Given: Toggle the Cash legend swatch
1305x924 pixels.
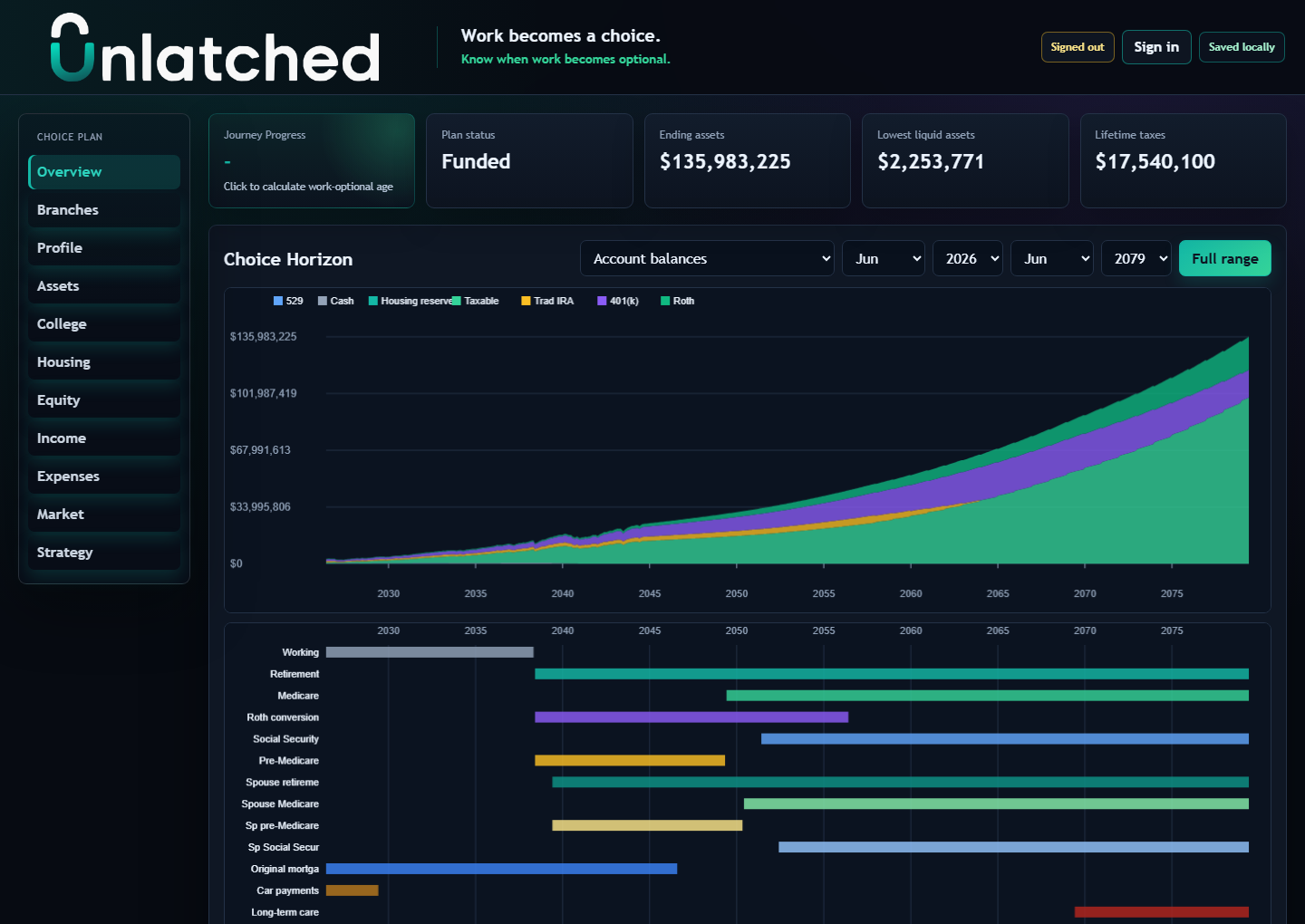Looking at the screenshot, I should coord(323,301).
